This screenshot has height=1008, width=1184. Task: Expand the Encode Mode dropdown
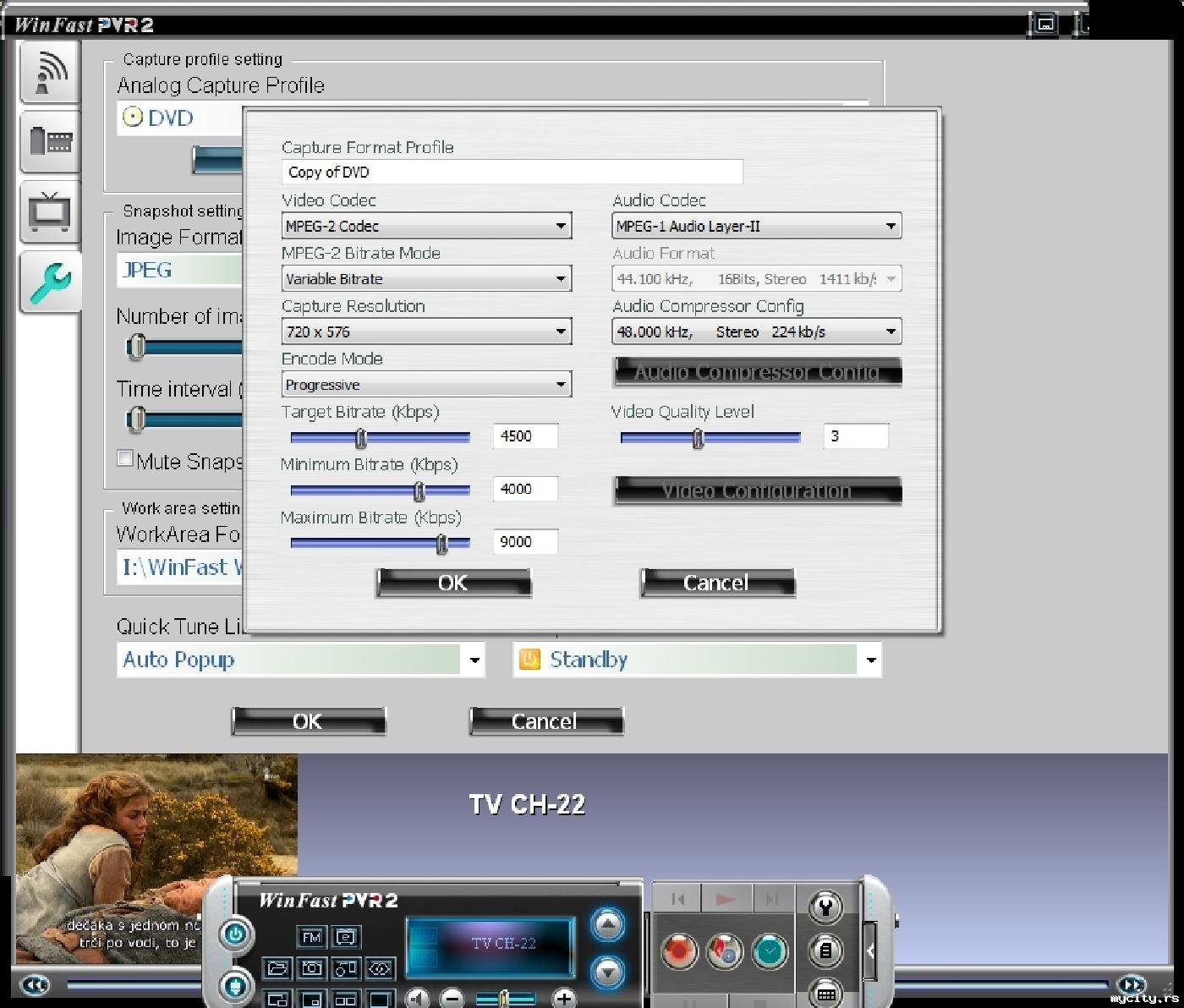coord(426,385)
